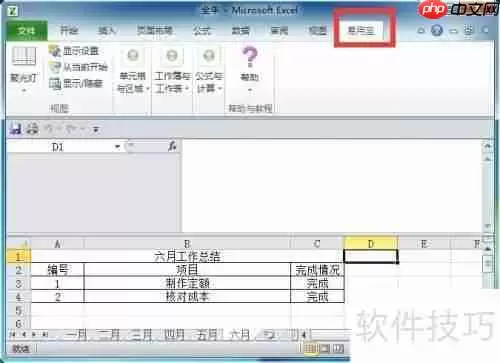Click the Undo arrow in quick access toolbar
500x363 pixels.
[x=49, y=129]
